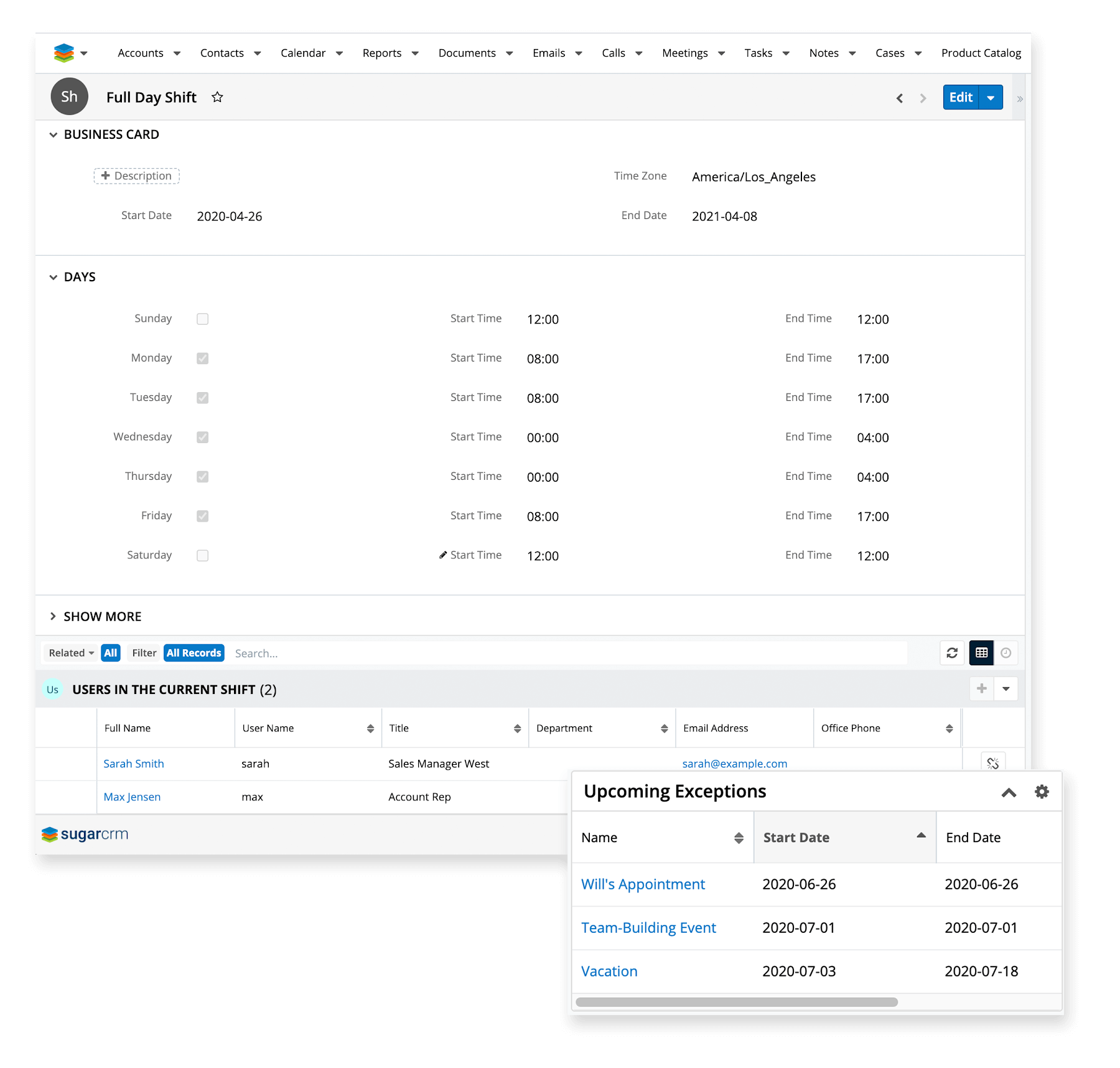The height and width of the screenshot is (1068, 1120).
Task: Mark Full Day Shift as favorite star
Action: point(217,97)
